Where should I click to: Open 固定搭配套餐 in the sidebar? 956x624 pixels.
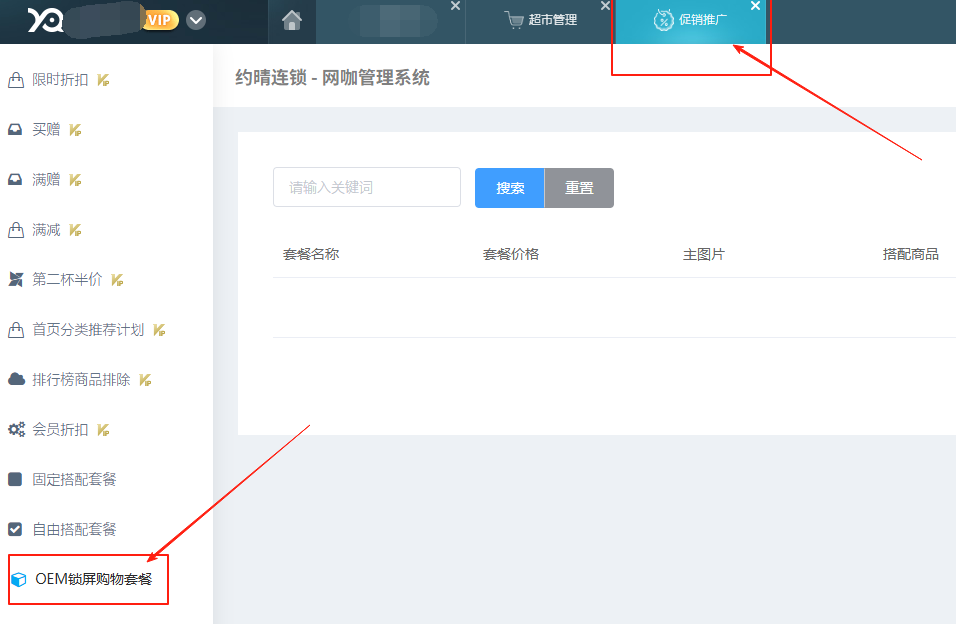[74, 479]
